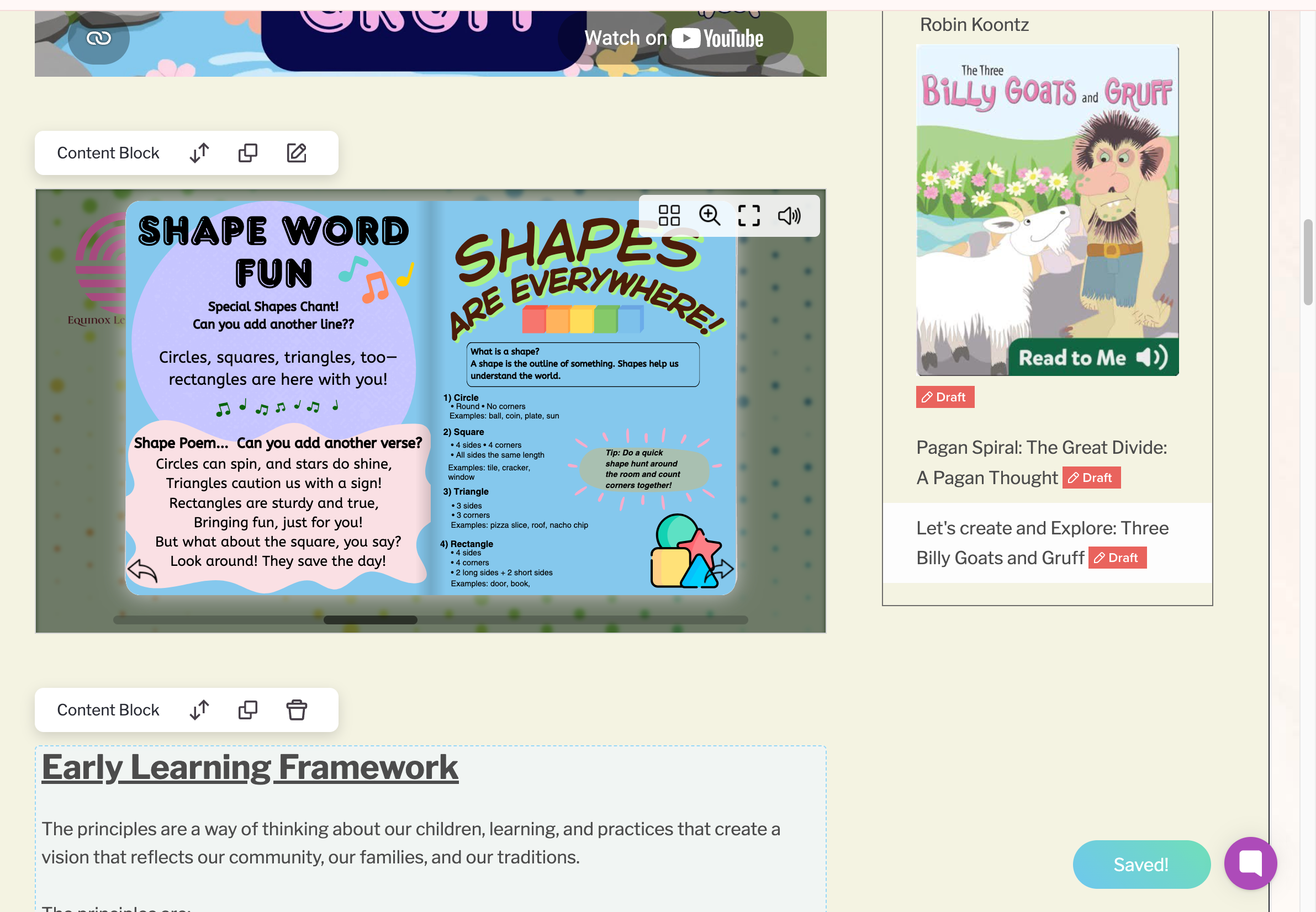1316x912 pixels.
Task: Enter fullscreen mode for the flipbook
Action: [748, 216]
